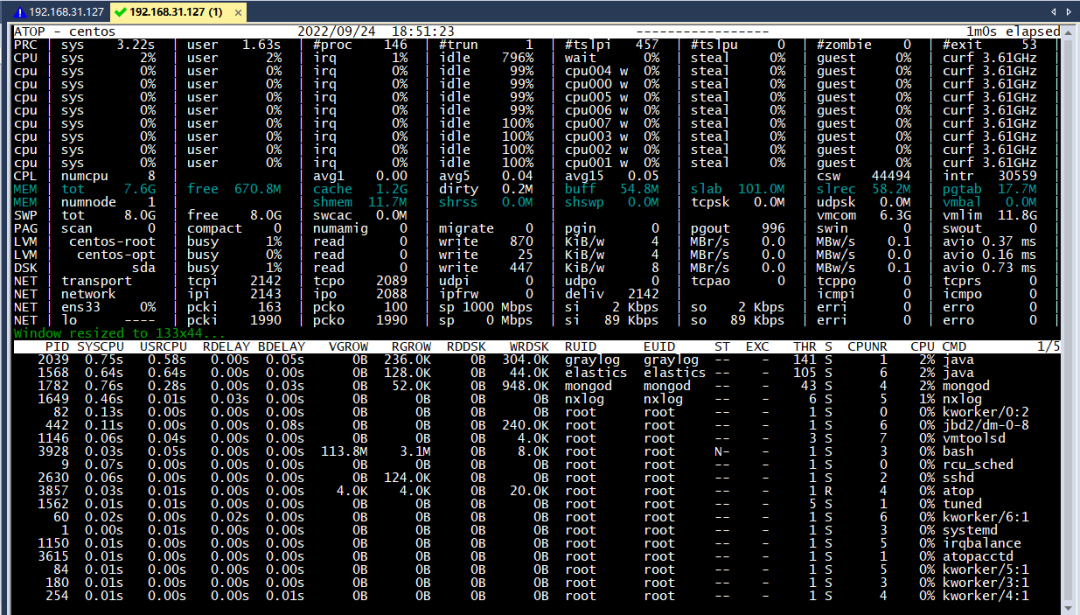The image size is (1080, 615).
Task: Click the 2022/09/24 date in header
Action: (336, 32)
